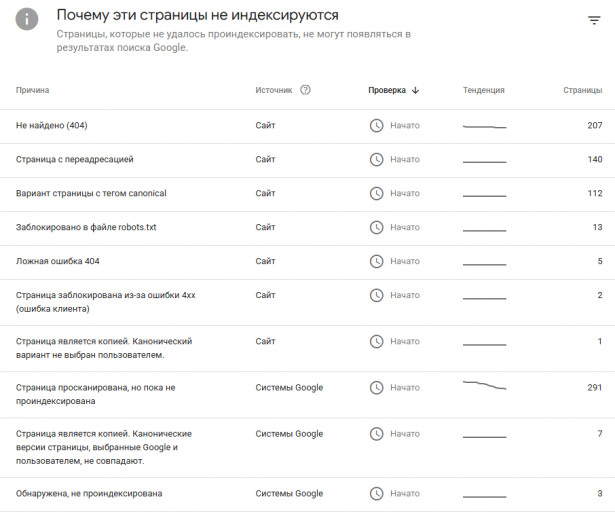The width and height of the screenshot is (615, 512).
Task: Open Страница заблокирована из-за ошибки 4xx row
Action: tap(308, 302)
